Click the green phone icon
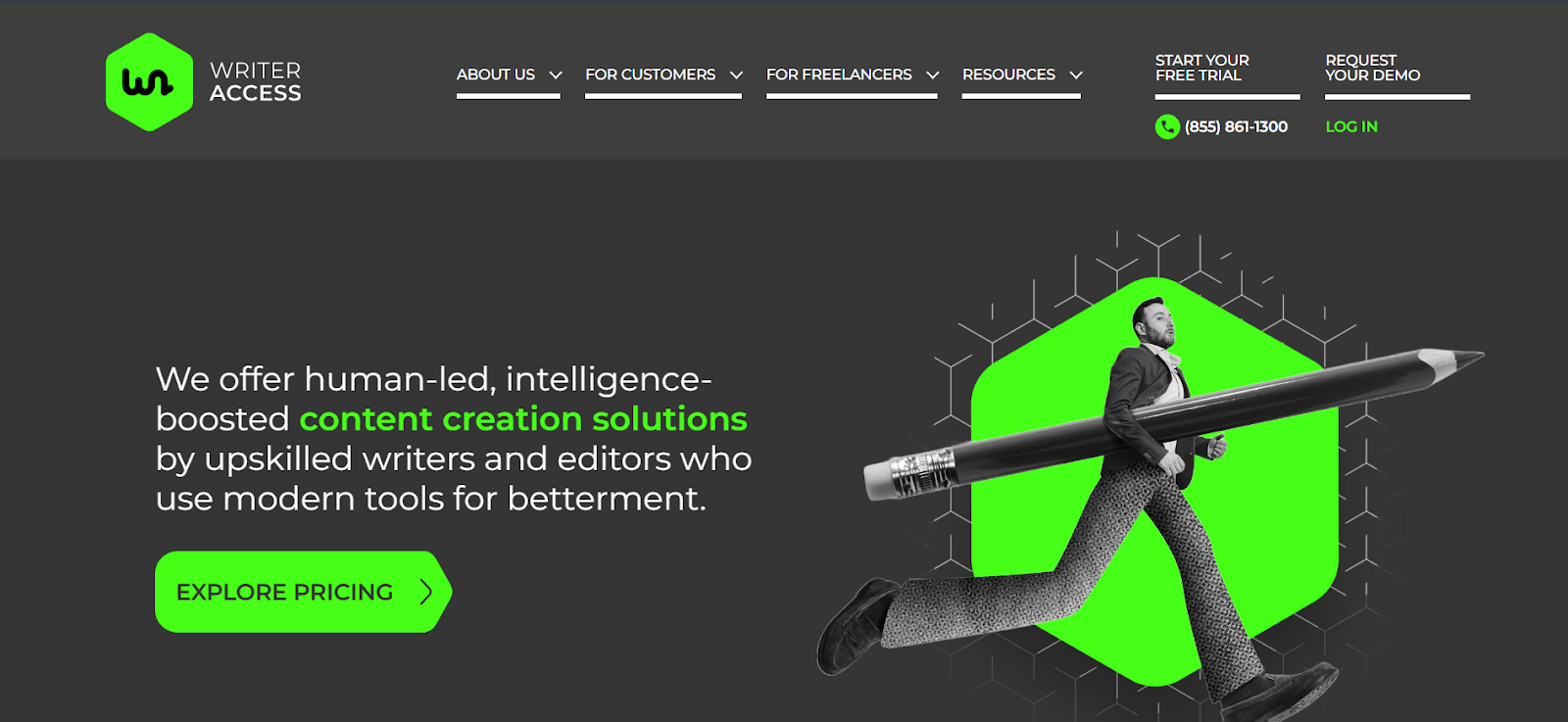This screenshot has width=1568, height=722. (x=1167, y=126)
